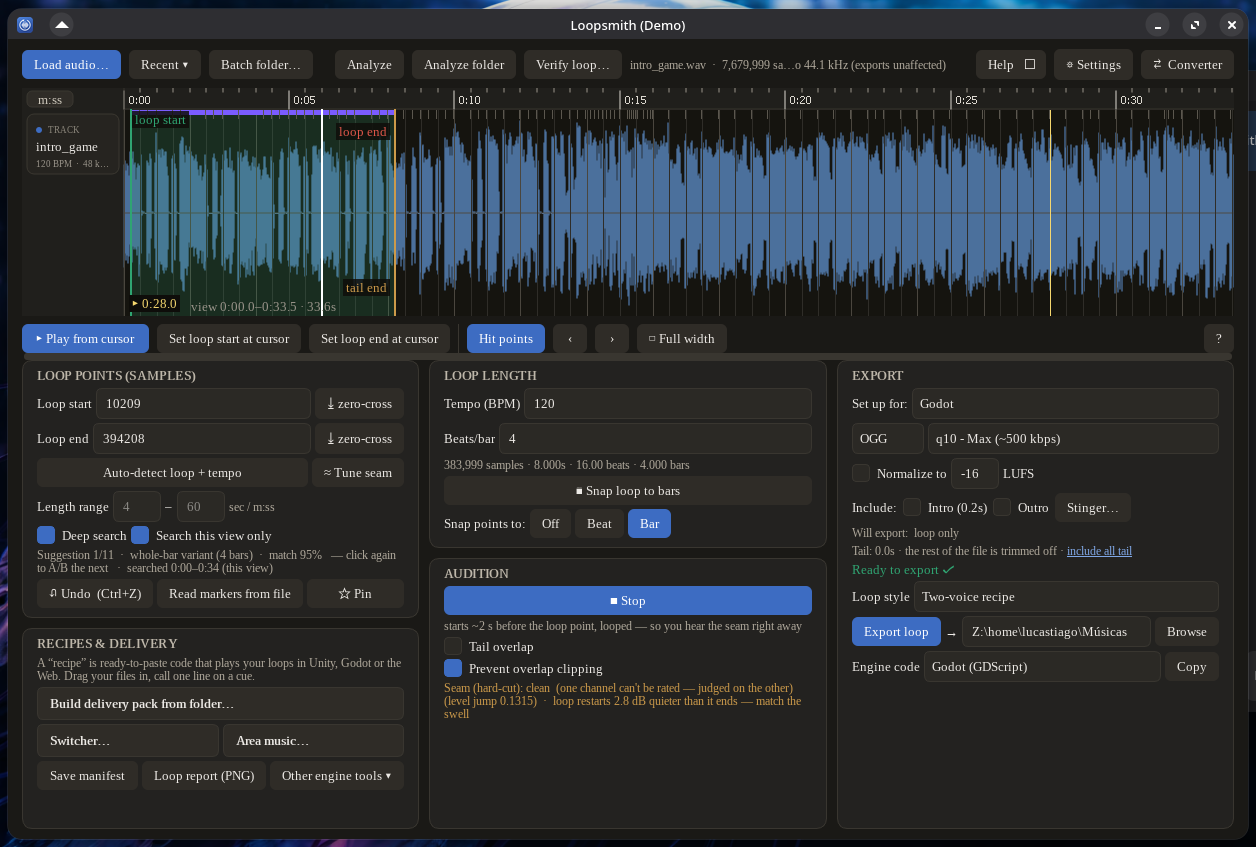Click the Analyze button

[369, 64]
